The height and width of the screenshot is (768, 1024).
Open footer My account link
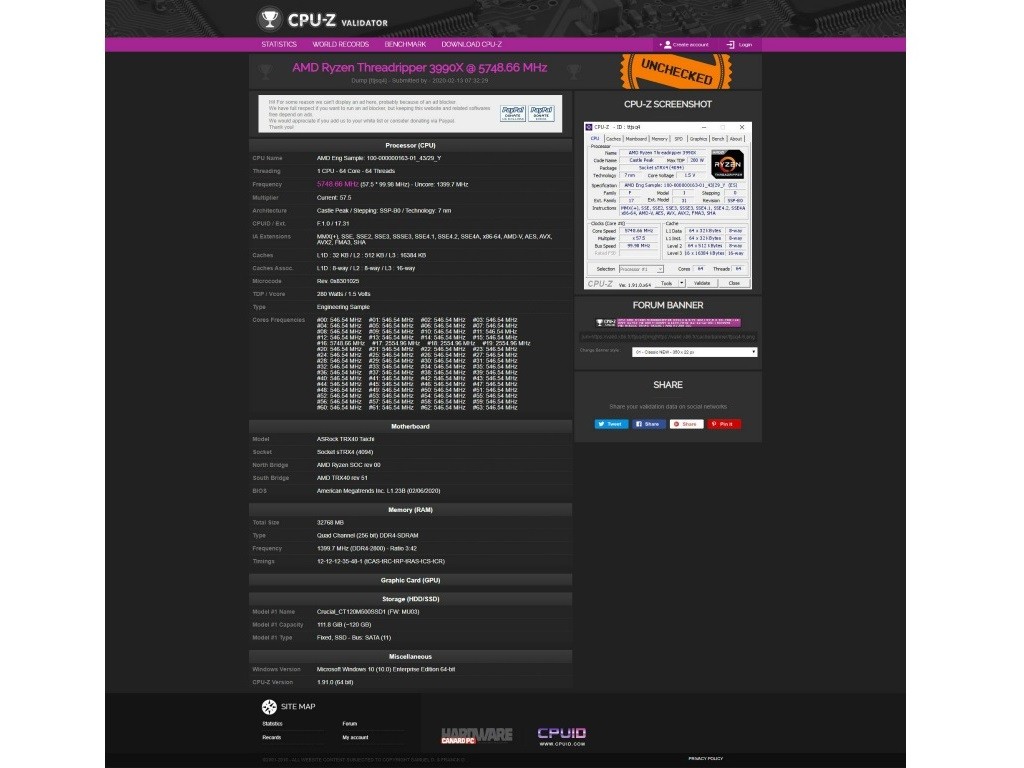click(x=355, y=737)
